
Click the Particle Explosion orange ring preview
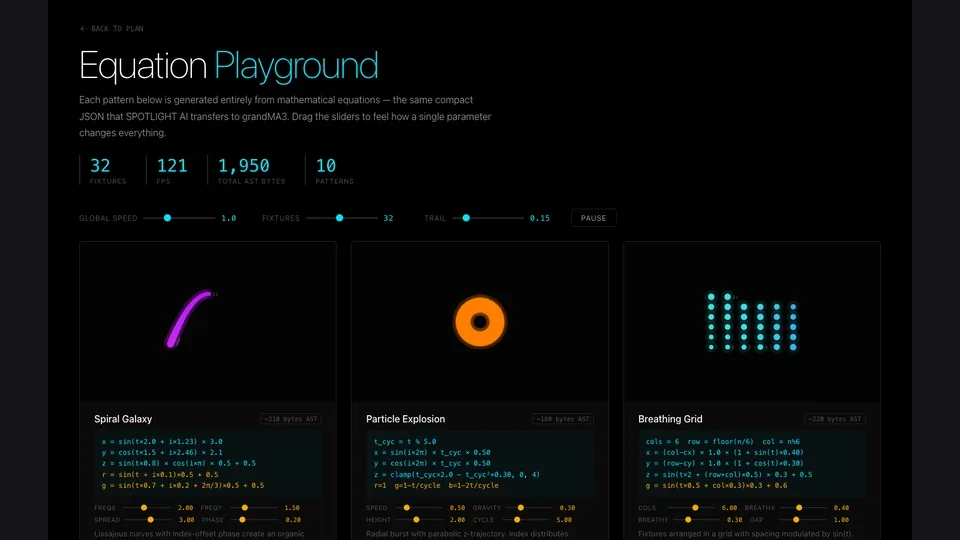pyautogui.click(x=480, y=322)
